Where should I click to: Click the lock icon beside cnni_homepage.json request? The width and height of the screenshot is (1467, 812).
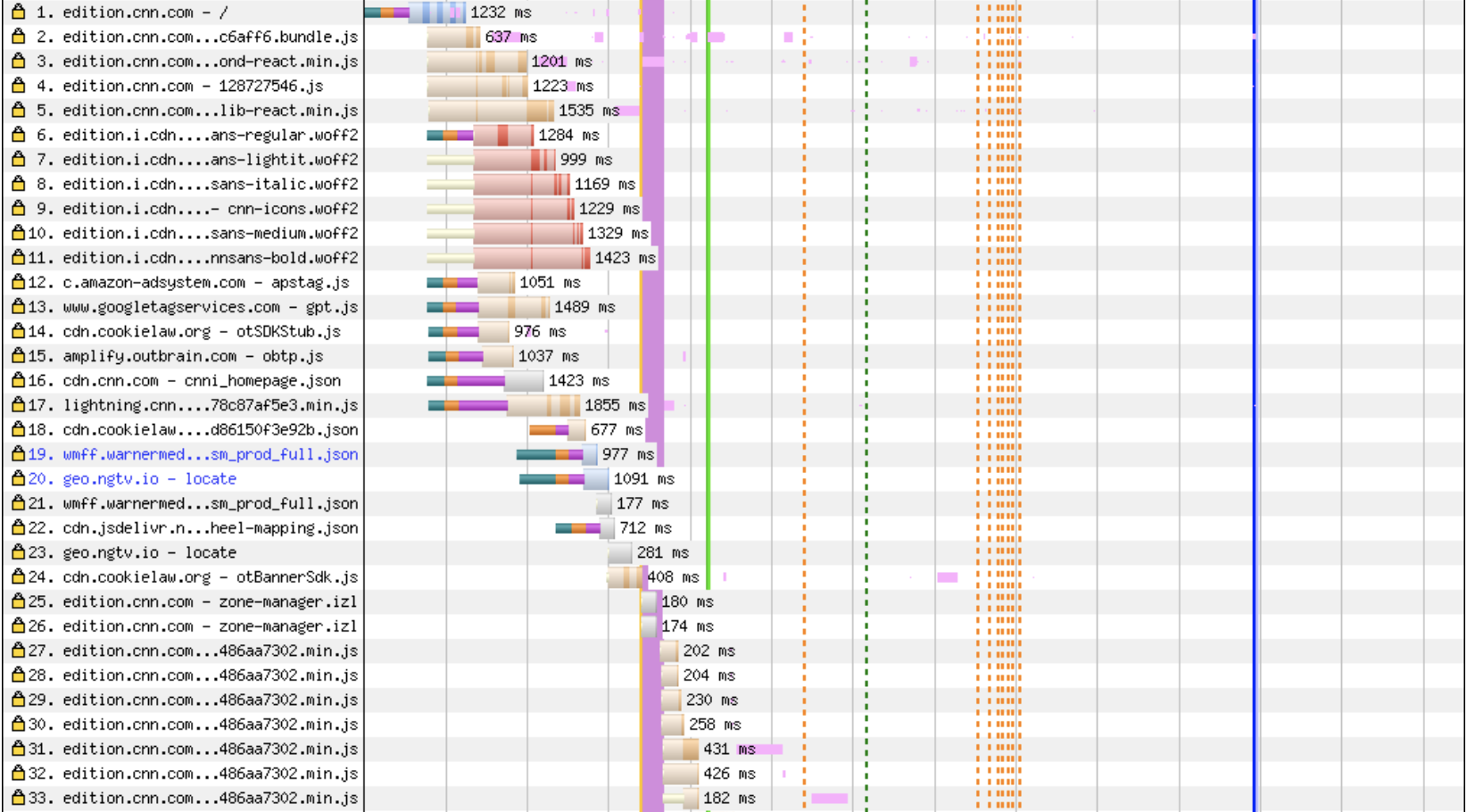(18, 380)
